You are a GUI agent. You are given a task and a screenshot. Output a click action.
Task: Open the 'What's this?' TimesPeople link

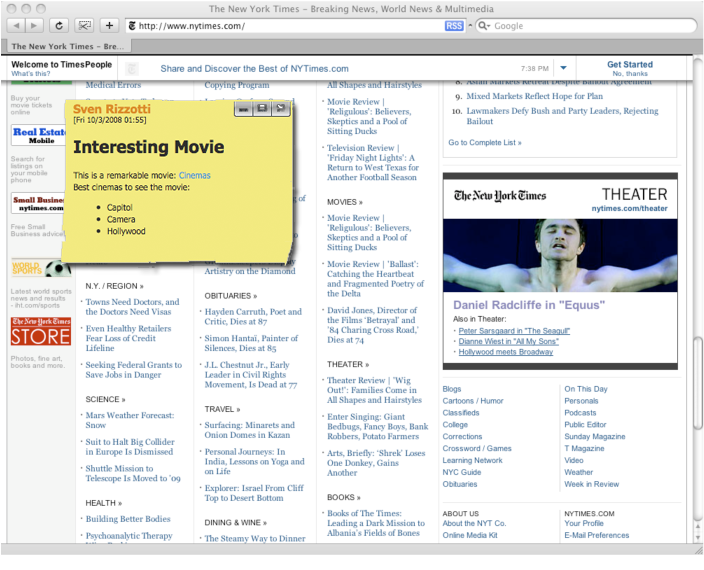[x=30, y=74]
